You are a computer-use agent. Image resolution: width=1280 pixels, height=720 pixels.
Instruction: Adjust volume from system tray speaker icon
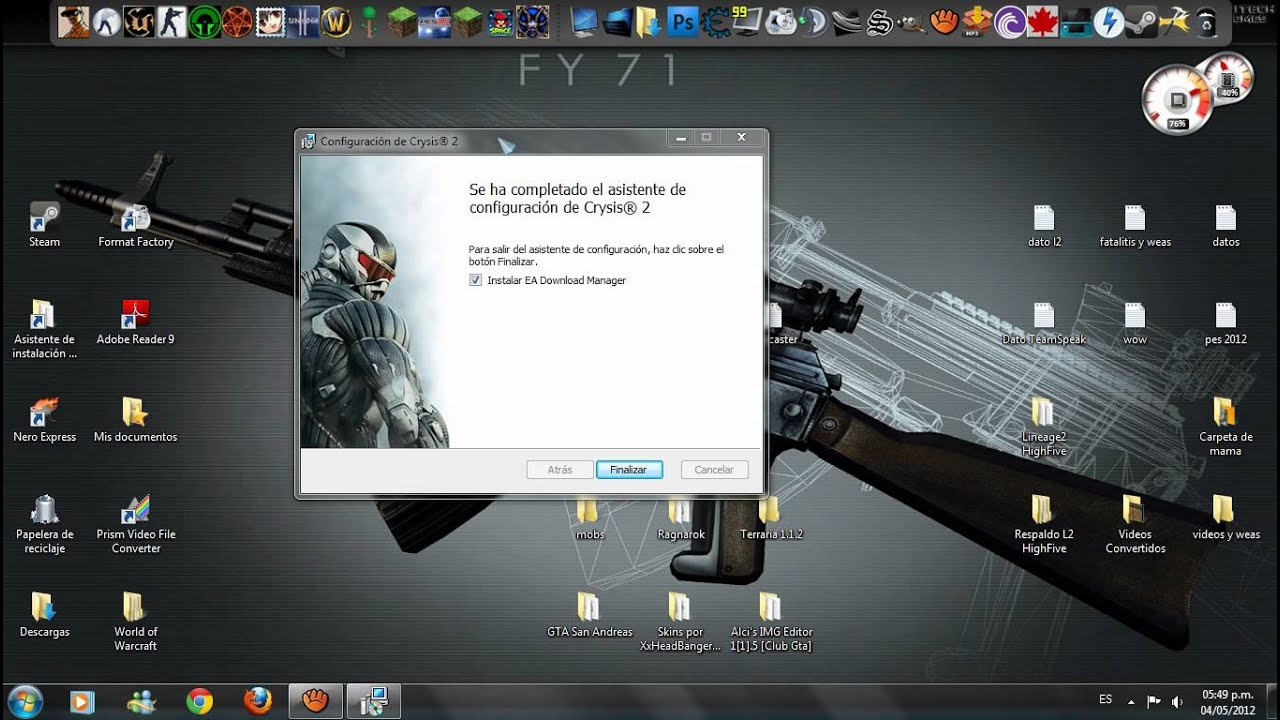pyautogui.click(x=1177, y=701)
